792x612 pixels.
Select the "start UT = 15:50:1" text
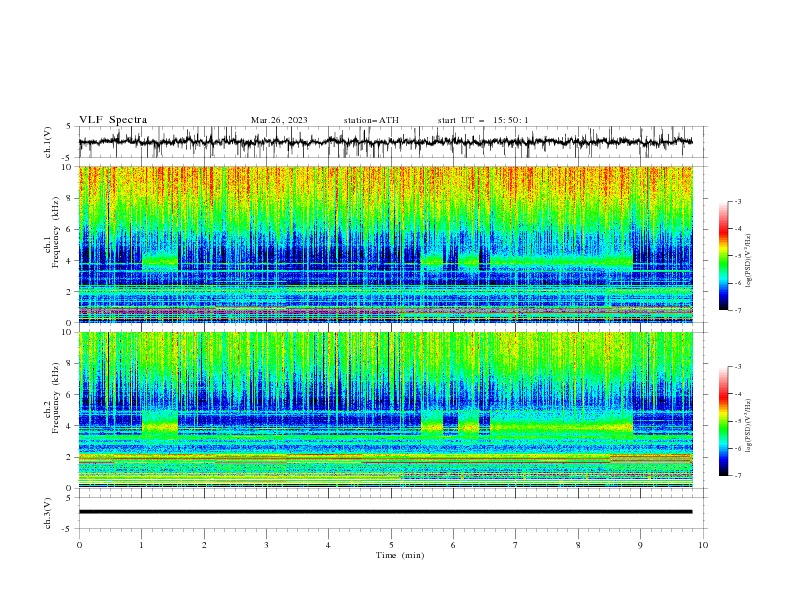coord(483,120)
